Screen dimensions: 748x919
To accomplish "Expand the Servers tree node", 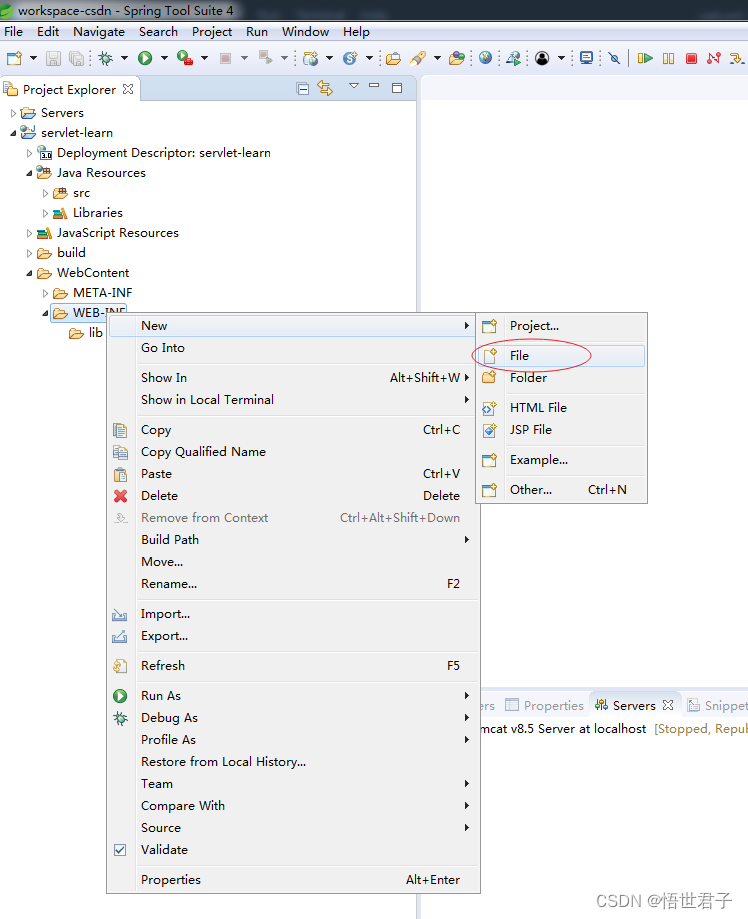I will click(13, 113).
